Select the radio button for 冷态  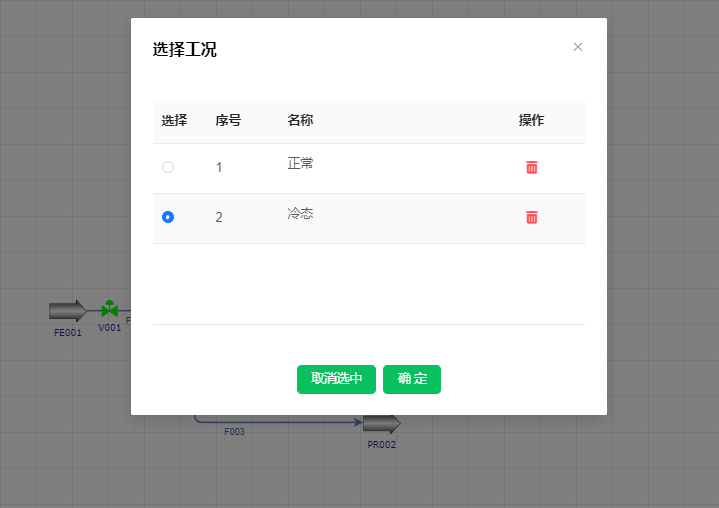(x=168, y=217)
